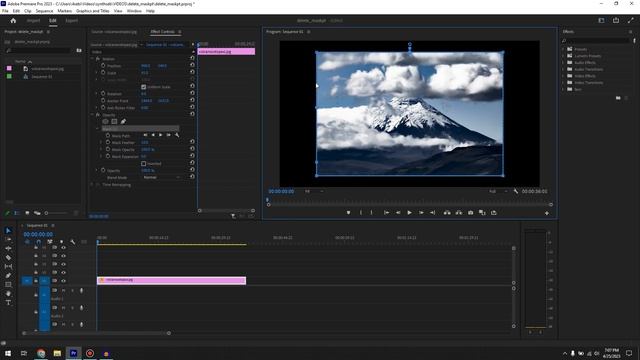This screenshot has height=360, width=640.
Task: Open Program Monitor settings wrench
Action: click(x=516, y=191)
